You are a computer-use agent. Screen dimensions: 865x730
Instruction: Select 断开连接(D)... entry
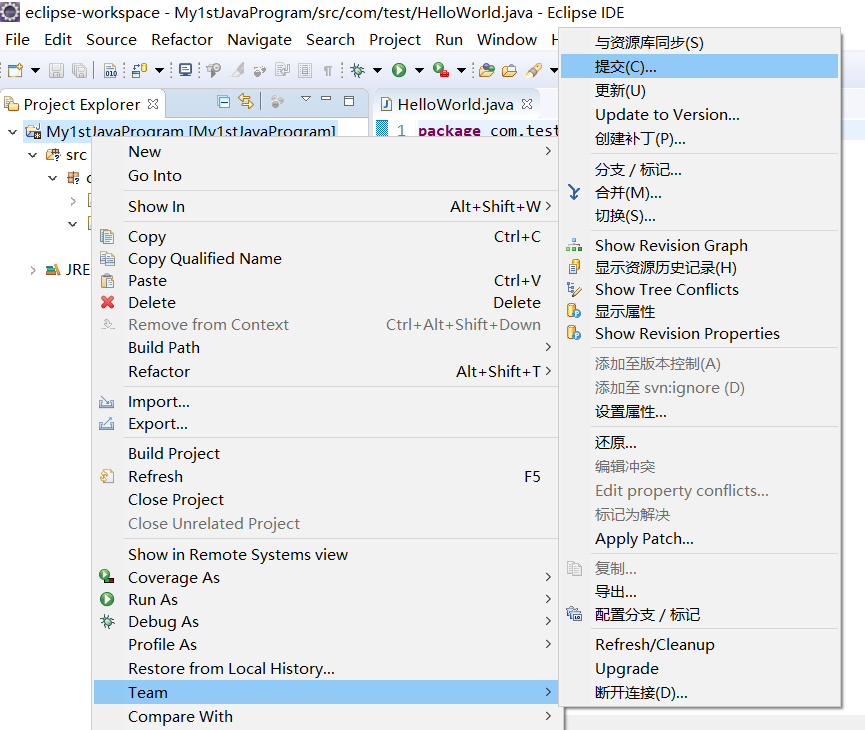pyautogui.click(x=700, y=693)
